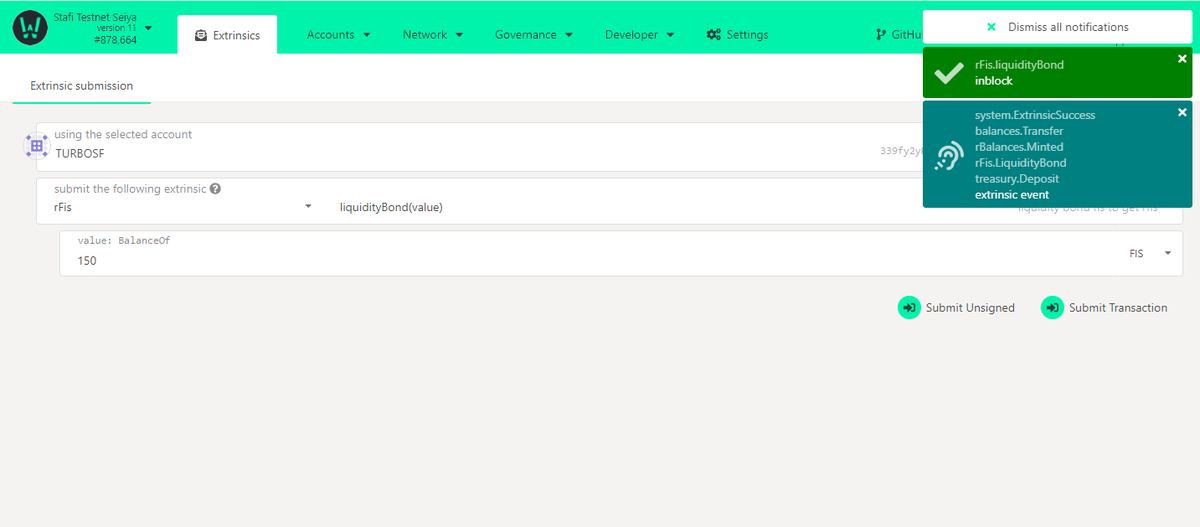Click the GitHub branch icon
Screen dimensions: 1200x527
pyautogui.click(x=880, y=35)
